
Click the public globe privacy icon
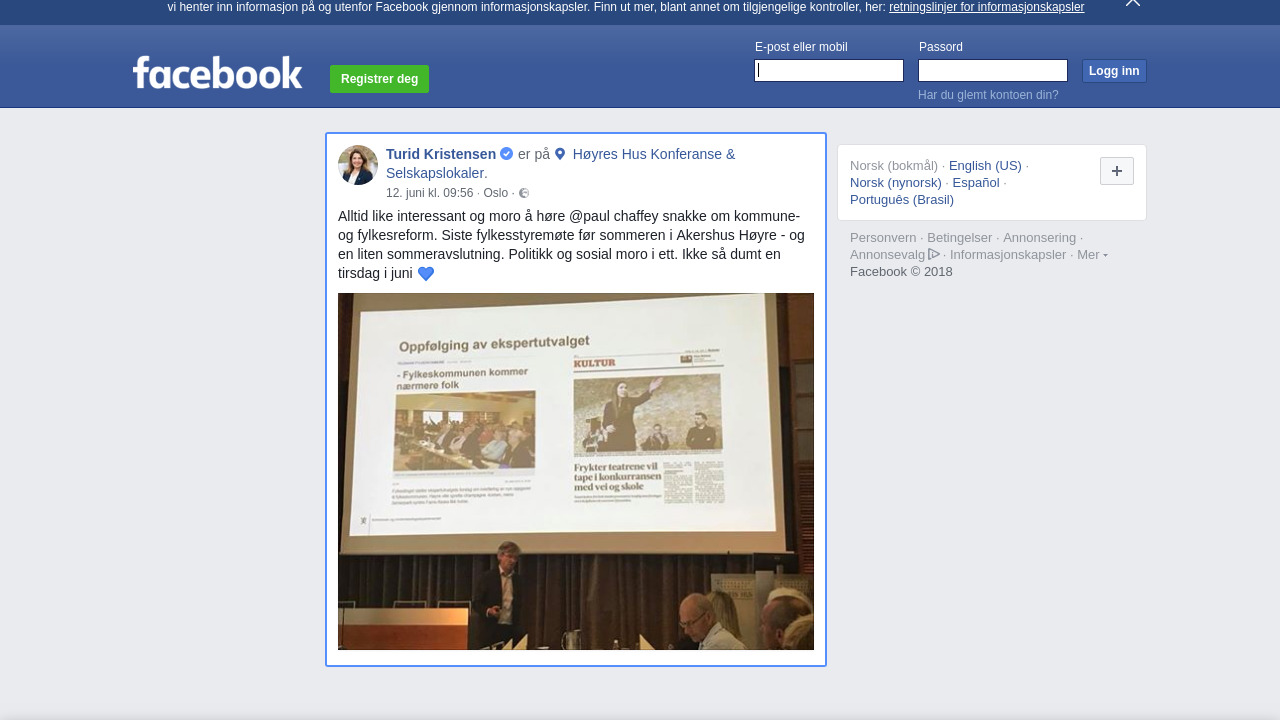[x=524, y=193]
